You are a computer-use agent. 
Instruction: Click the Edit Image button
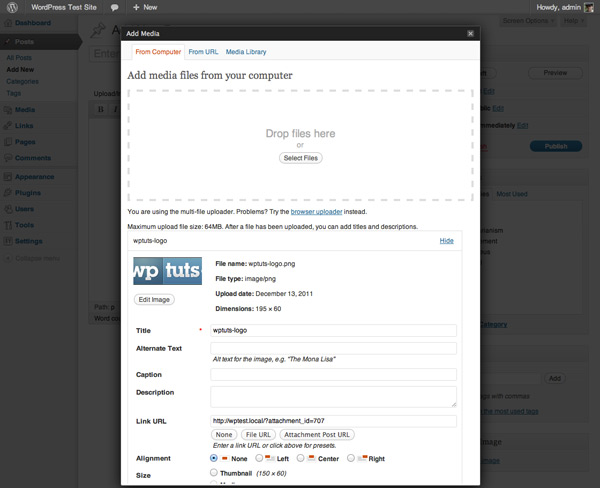(154, 300)
